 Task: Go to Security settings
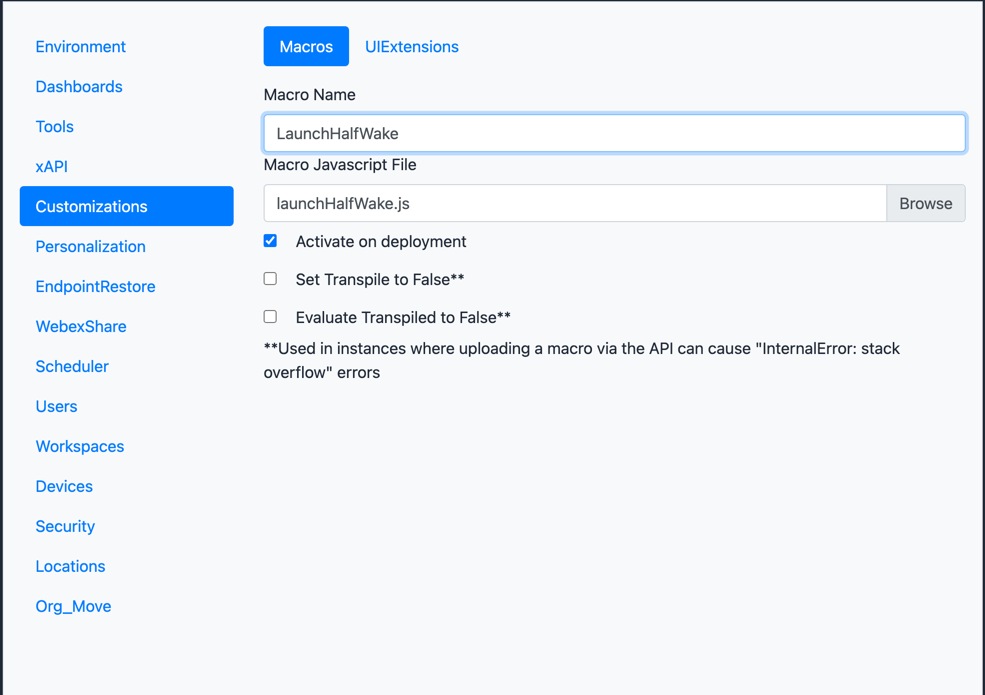click(x=65, y=527)
